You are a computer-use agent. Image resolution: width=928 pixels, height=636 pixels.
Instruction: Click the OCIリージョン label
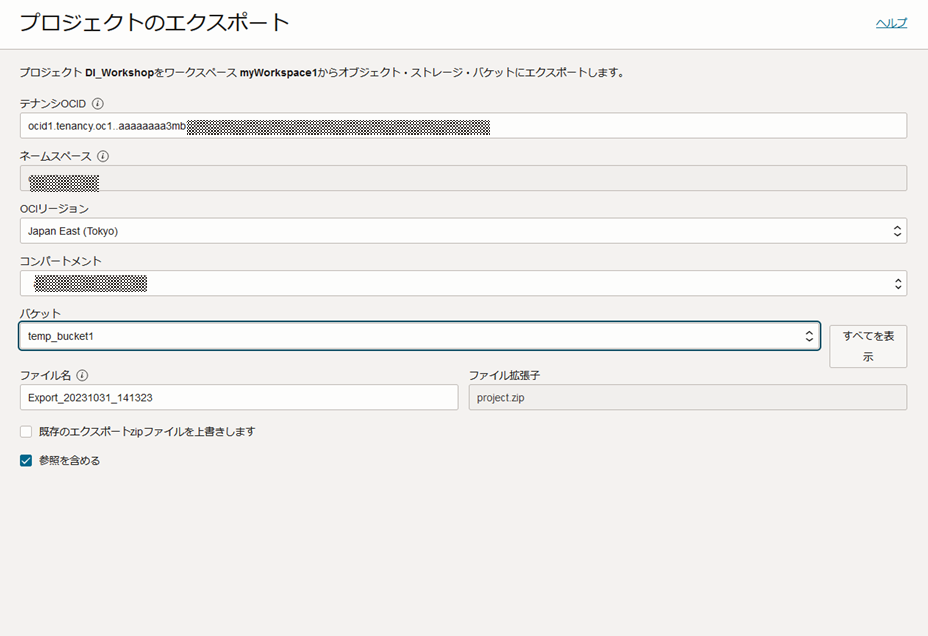[54, 209]
